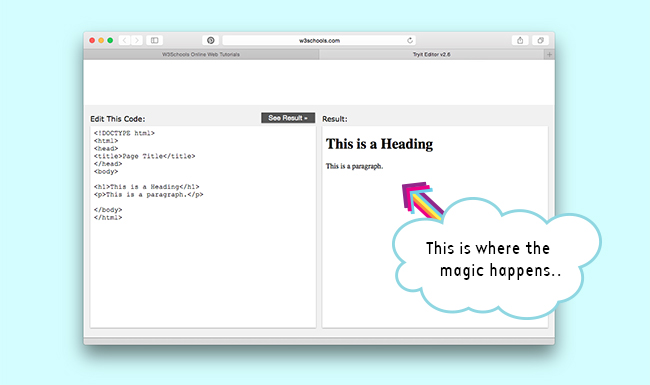Image resolution: width=650 pixels, height=385 pixels.
Task: Go forward with Safari forward arrow
Action: click(137, 40)
